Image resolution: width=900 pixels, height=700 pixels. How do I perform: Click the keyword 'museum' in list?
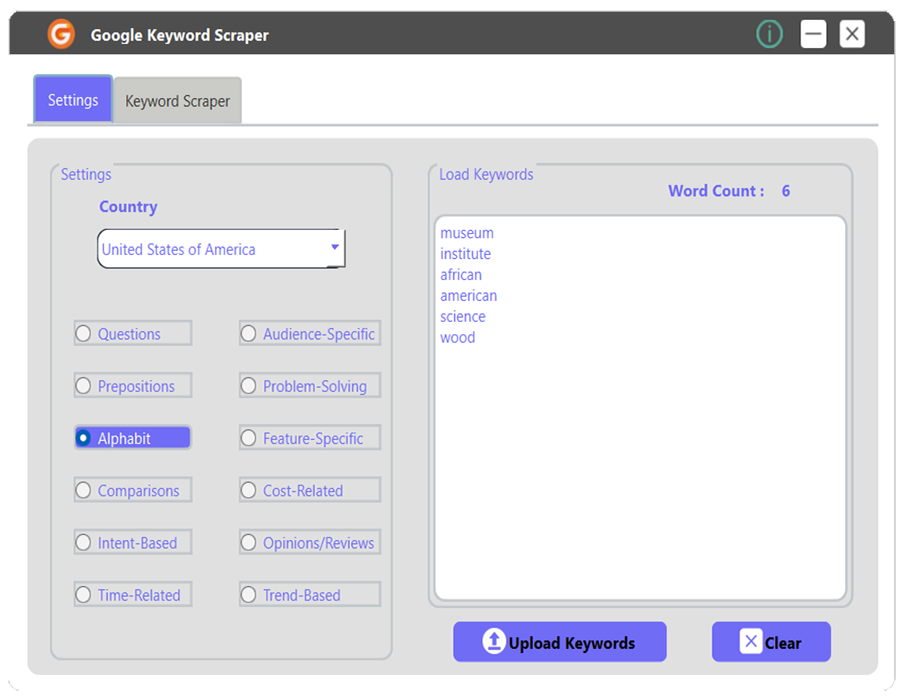pyautogui.click(x=467, y=233)
